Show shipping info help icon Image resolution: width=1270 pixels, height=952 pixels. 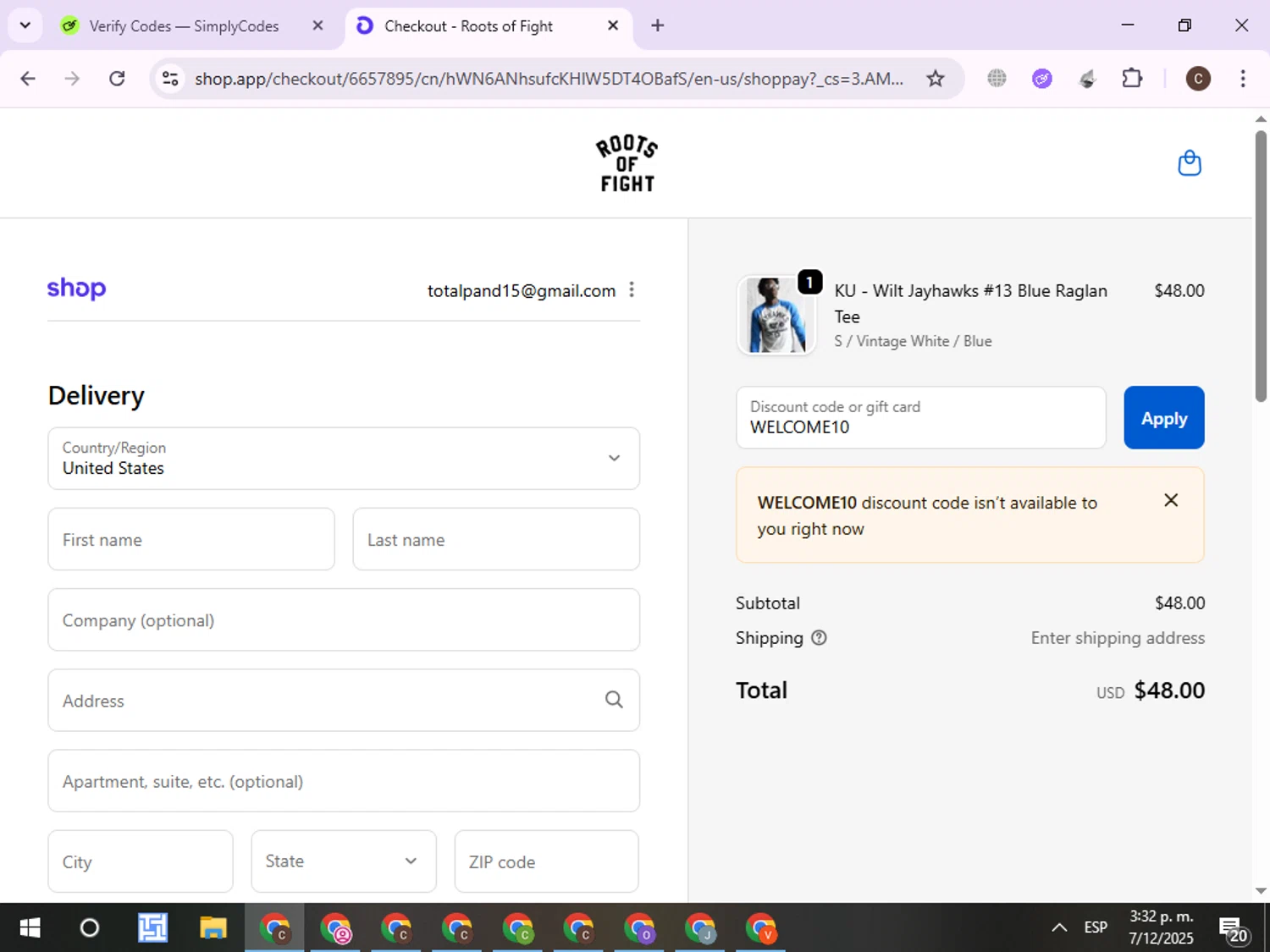(x=819, y=638)
